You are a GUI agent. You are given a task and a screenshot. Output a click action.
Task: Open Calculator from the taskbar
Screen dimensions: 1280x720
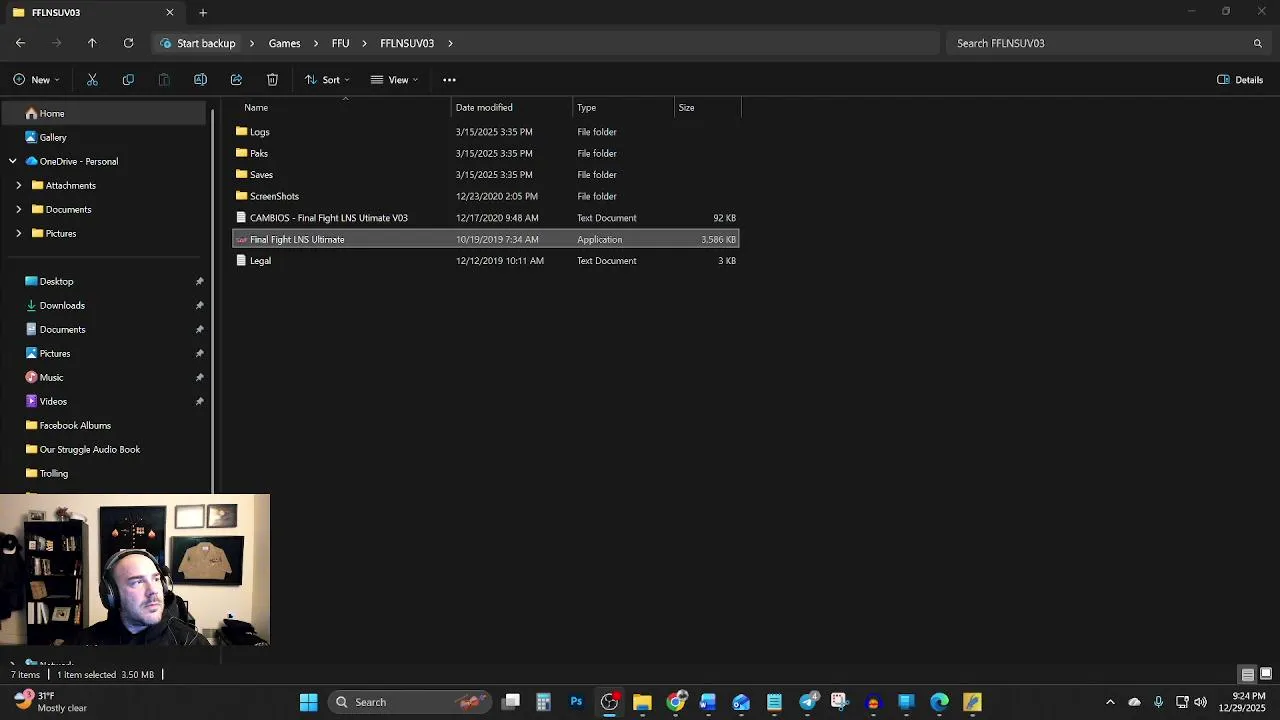coord(543,702)
